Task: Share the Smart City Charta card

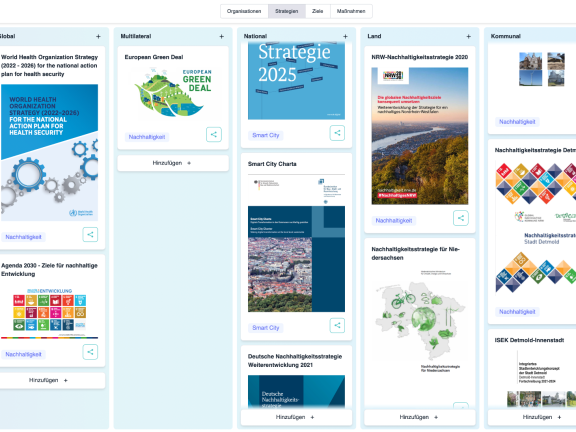Action: 337,325
